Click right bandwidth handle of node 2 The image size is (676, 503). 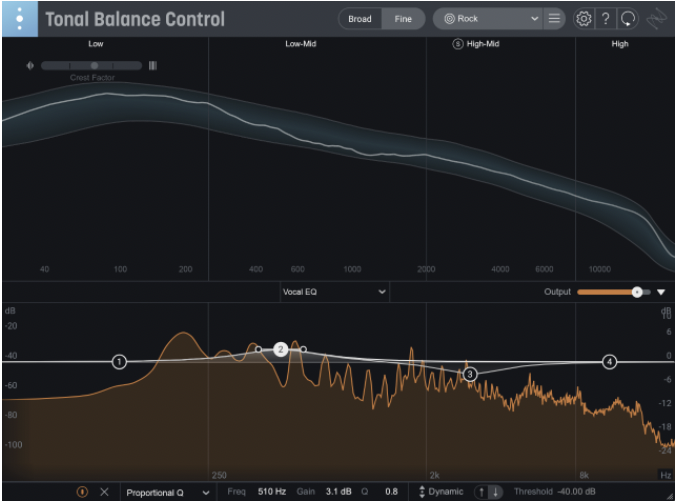(304, 349)
